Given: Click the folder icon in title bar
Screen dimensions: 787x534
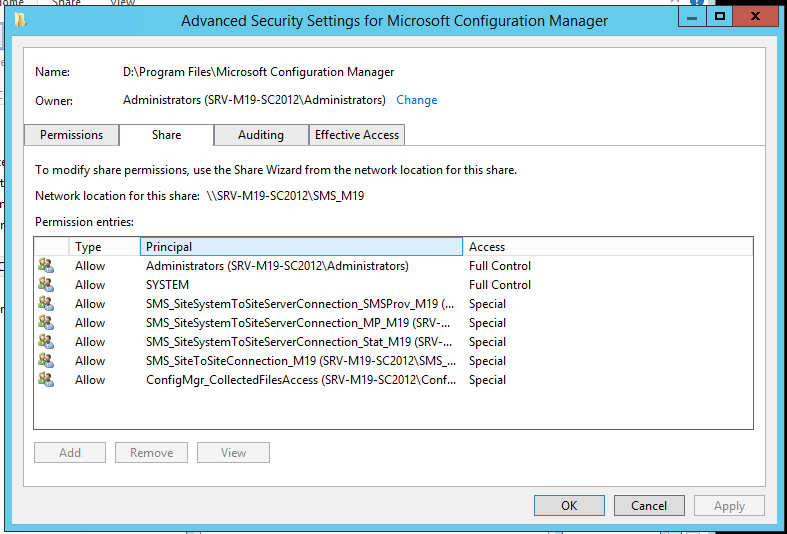Looking at the screenshot, I should [20, 21].
